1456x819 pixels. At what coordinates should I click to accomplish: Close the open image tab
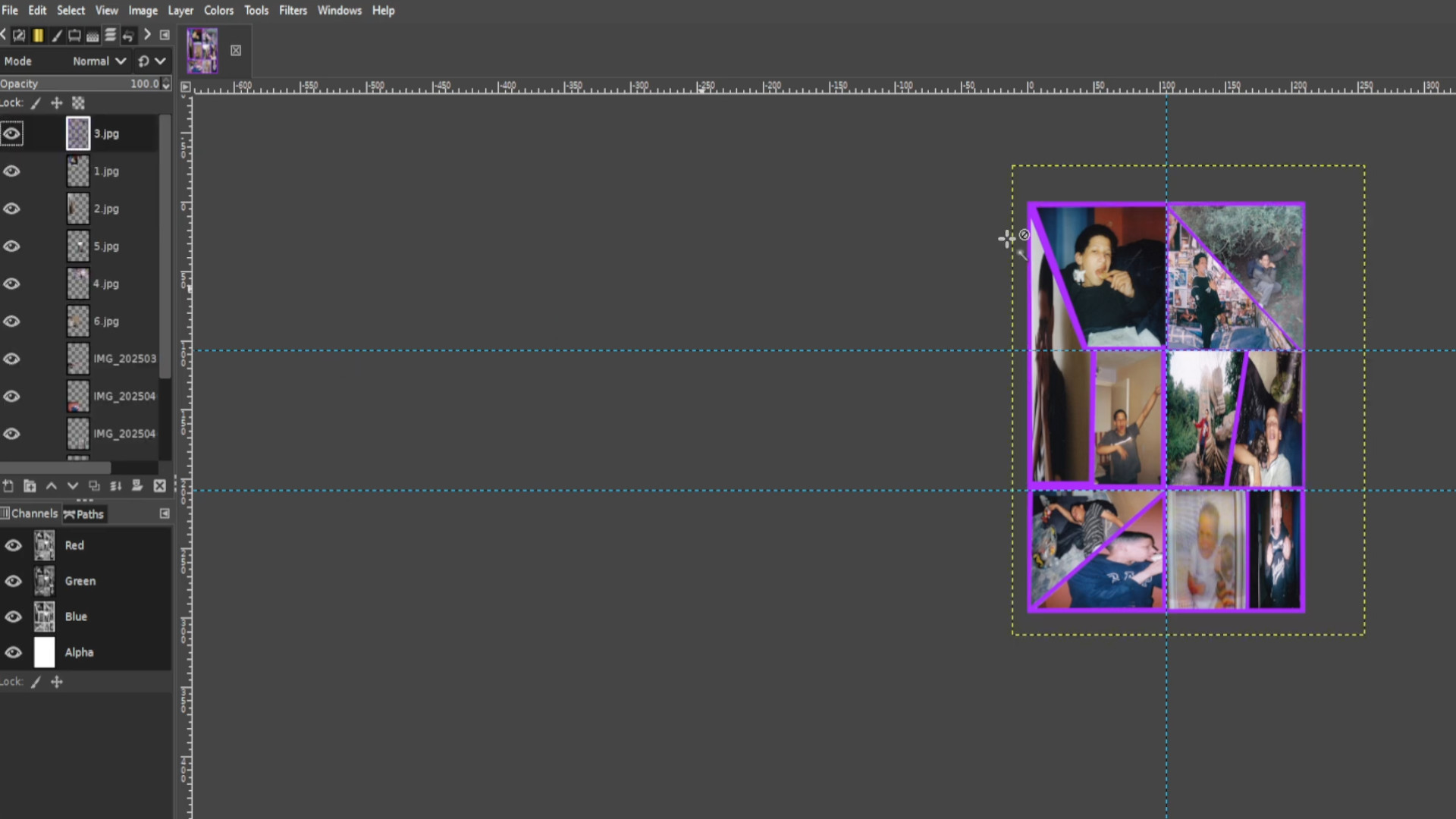click(236, 51)
